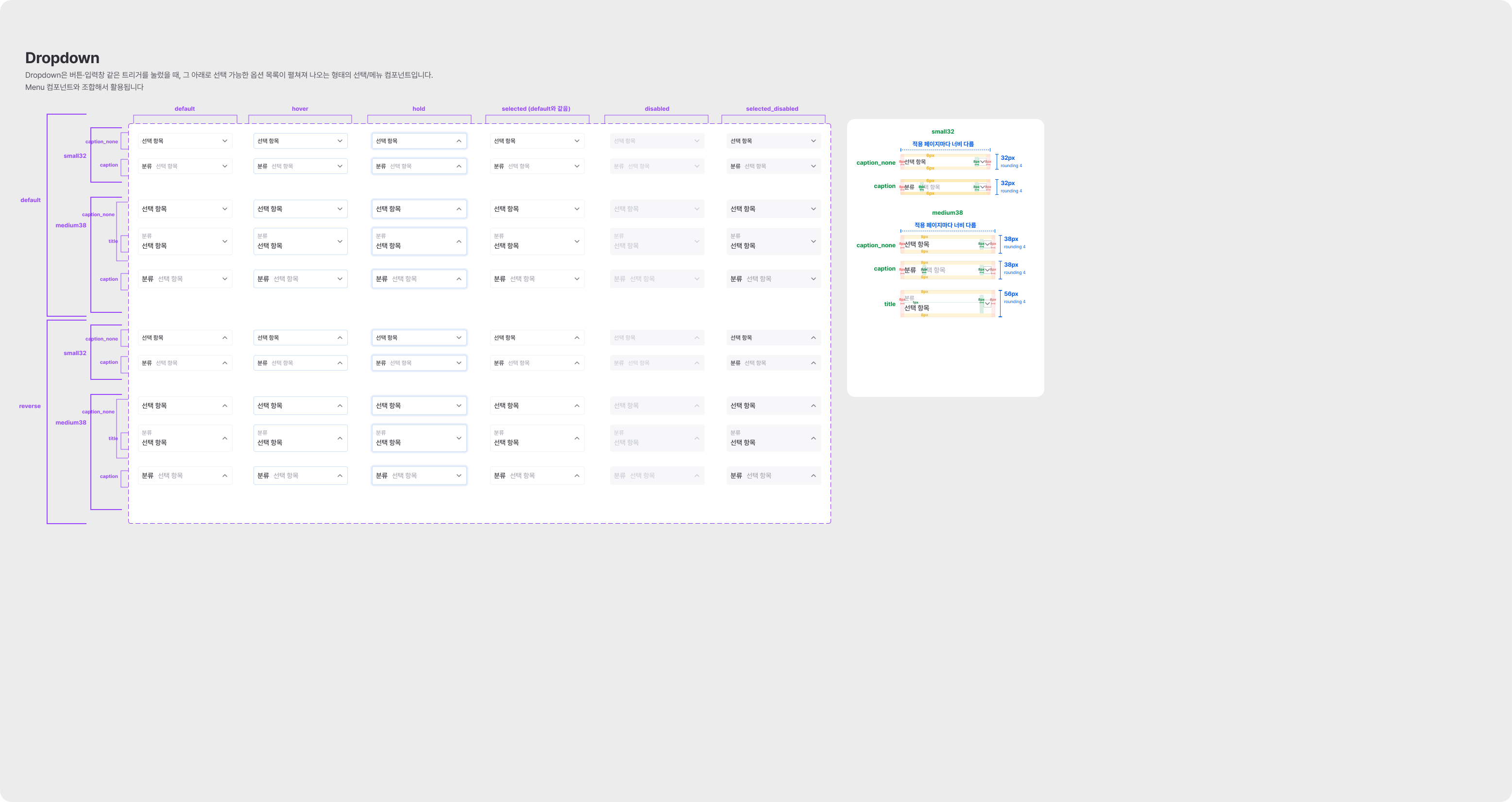Click down chevron in reverse-group small32 caption, hold column

[459, 363]
